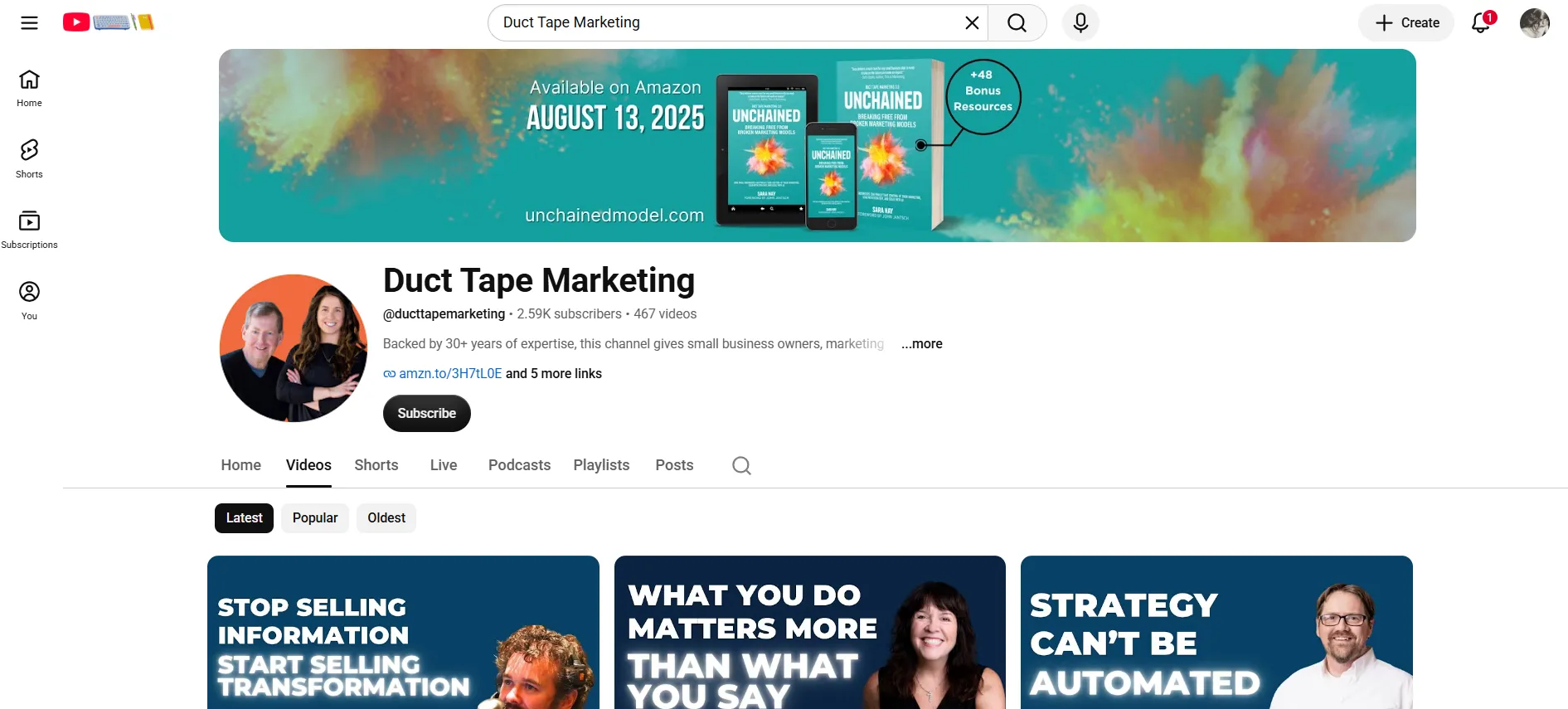This screenshot has width=1568, height=709.
Task: Click the '467 videos' count text
Action: point(665,313)
